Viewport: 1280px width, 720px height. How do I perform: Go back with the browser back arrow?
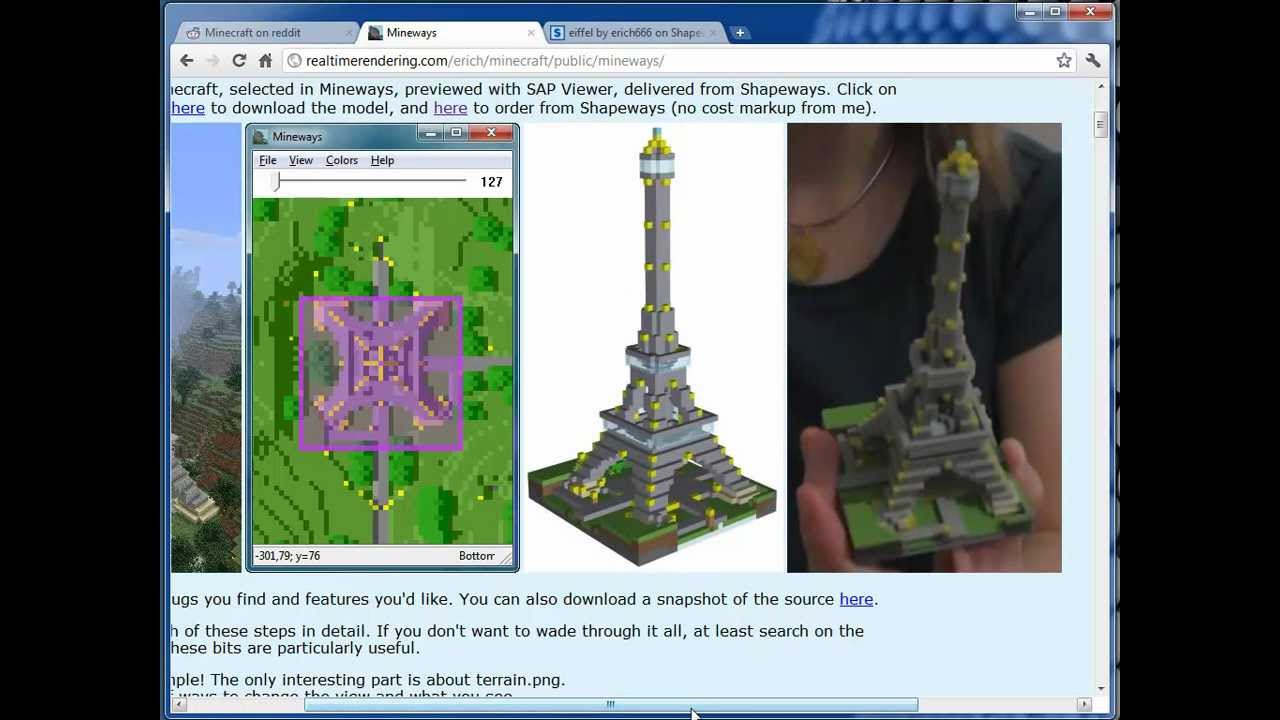[187, 61]
